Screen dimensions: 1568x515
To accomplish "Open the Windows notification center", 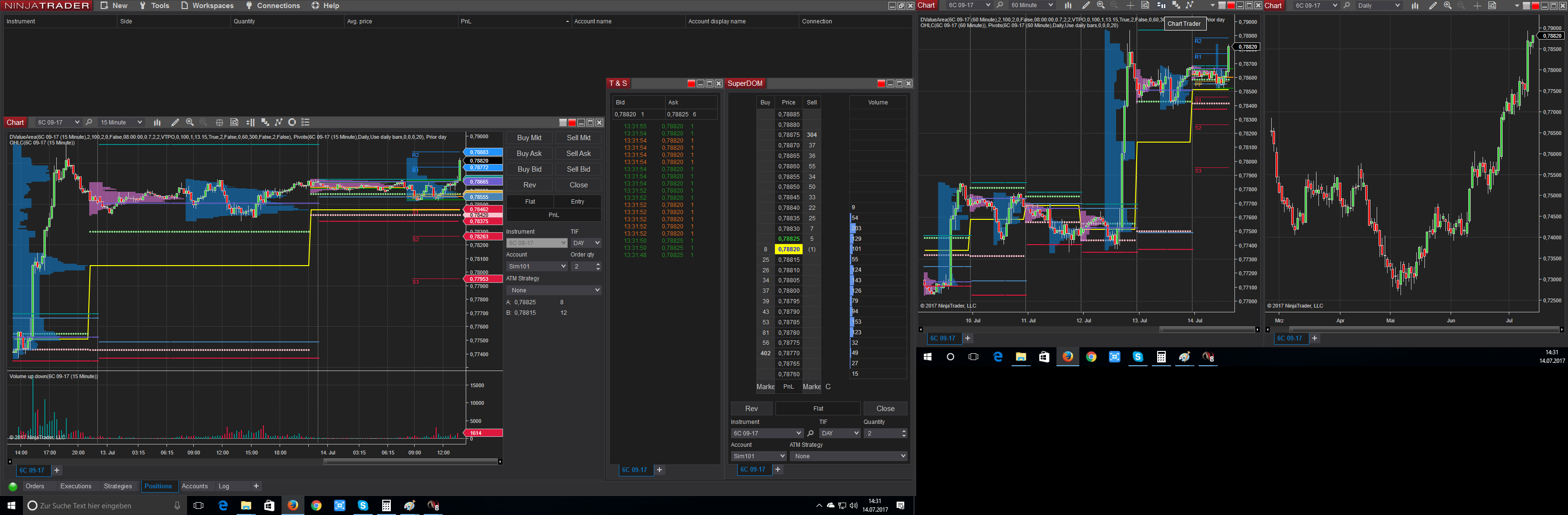I will point(900,505).
